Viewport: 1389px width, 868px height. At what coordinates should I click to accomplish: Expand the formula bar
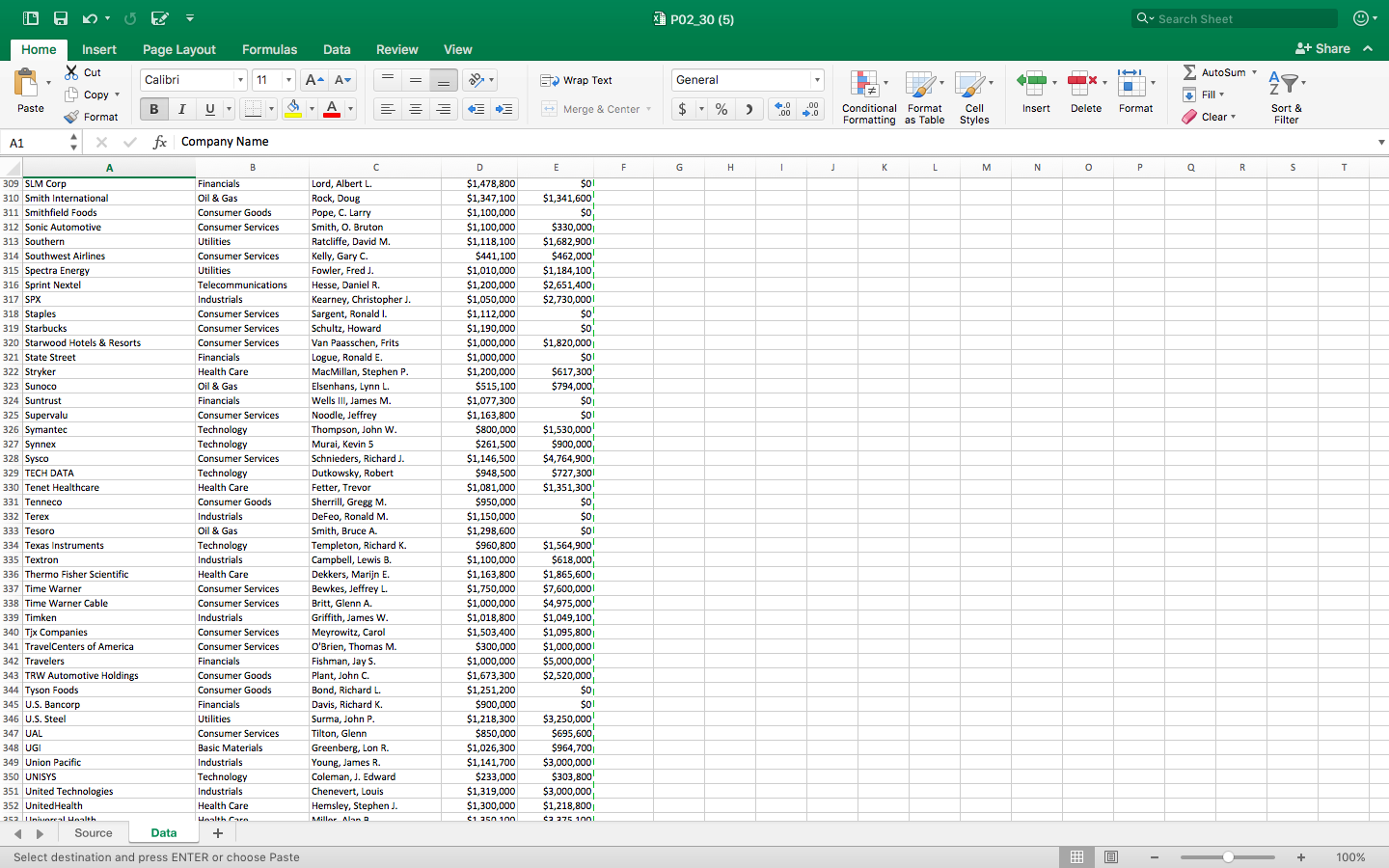[1380, 142]
